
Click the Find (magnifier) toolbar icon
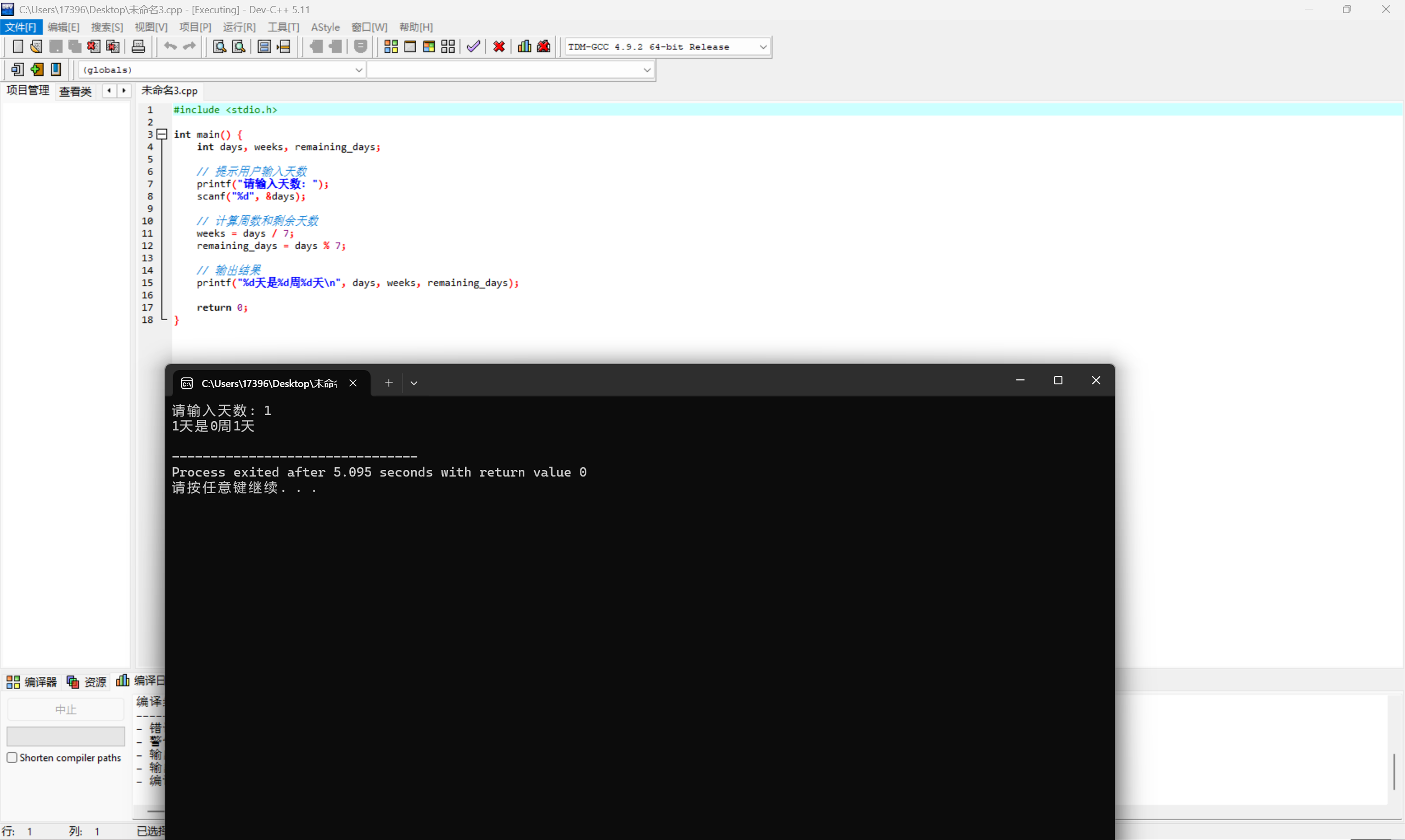click(x=219, y=47)
